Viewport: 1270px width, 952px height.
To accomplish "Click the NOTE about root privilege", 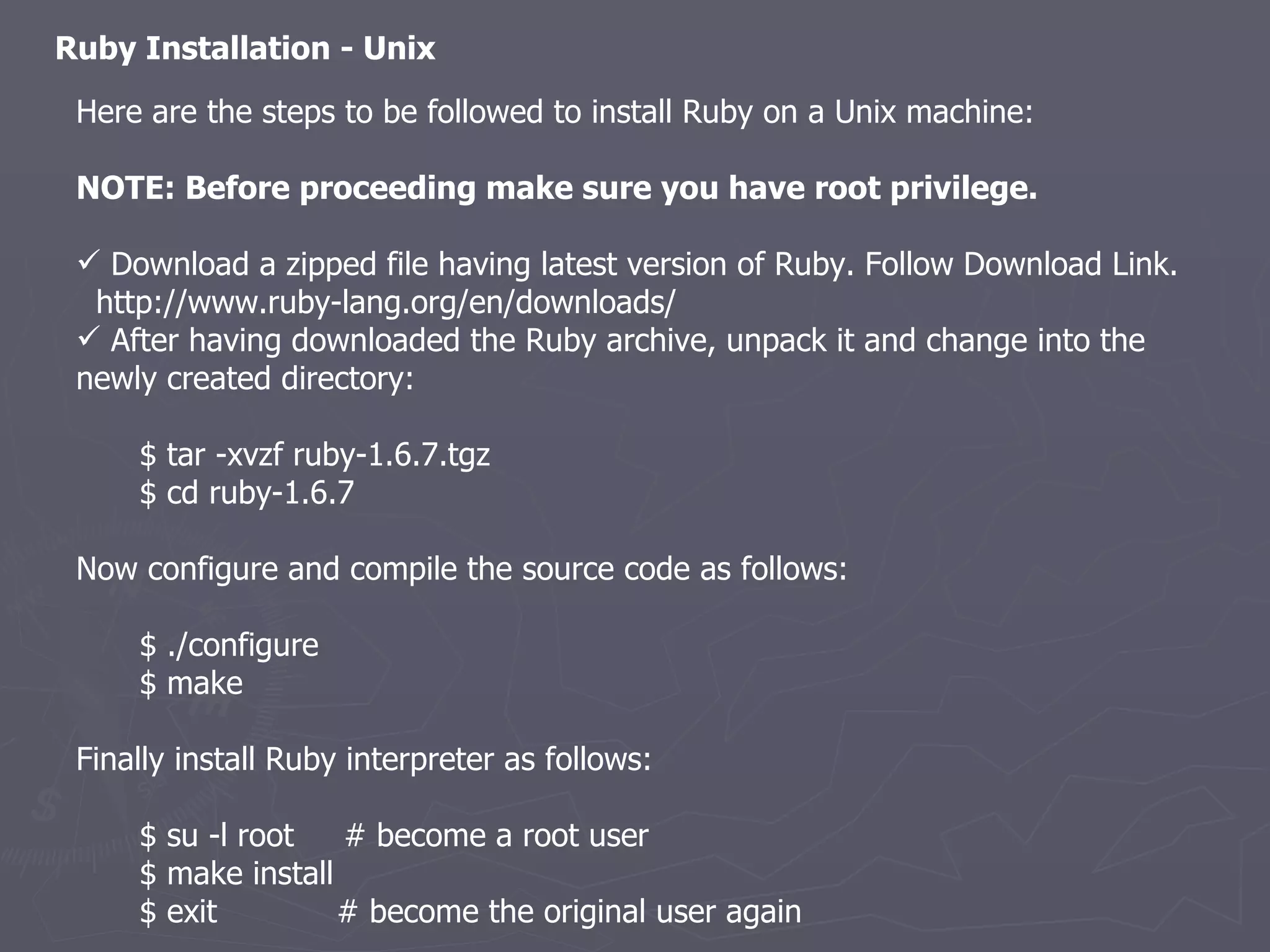I will tap(556, 188).
